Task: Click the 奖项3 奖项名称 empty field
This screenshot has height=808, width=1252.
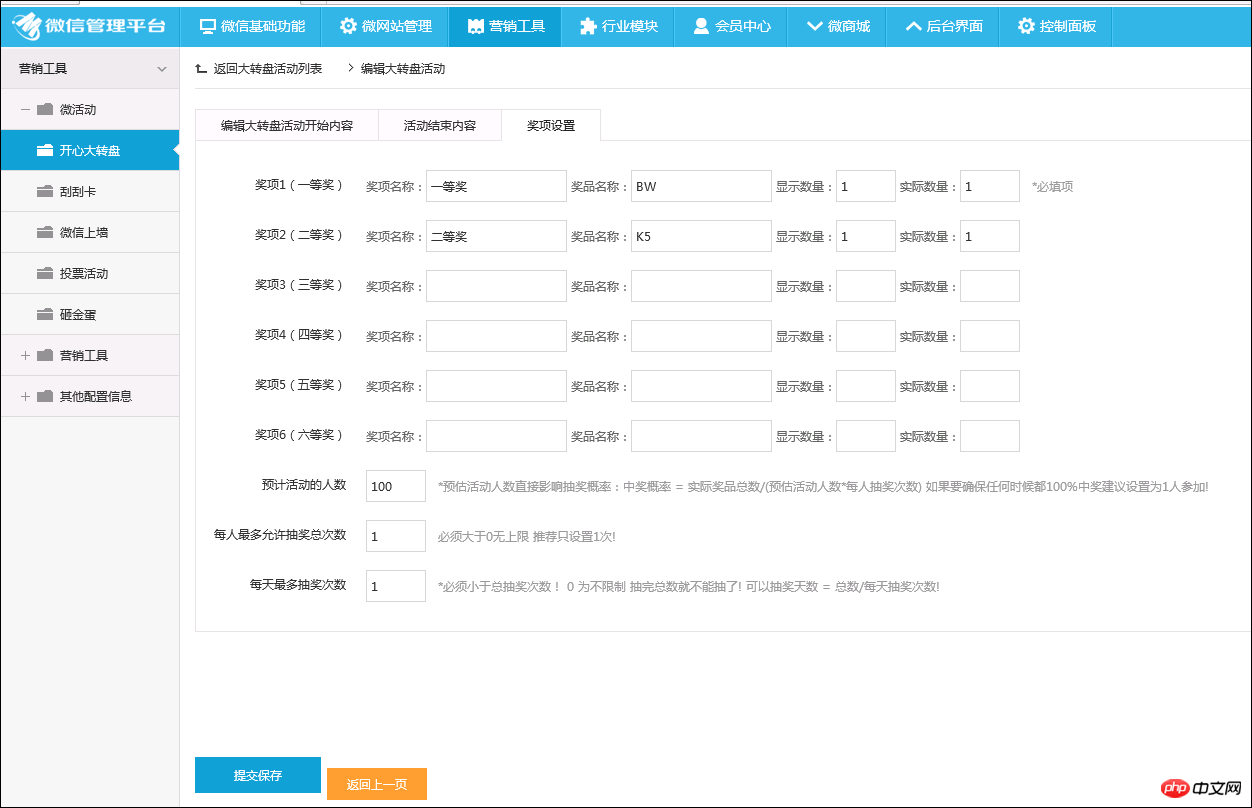Action: coord(496,286)
